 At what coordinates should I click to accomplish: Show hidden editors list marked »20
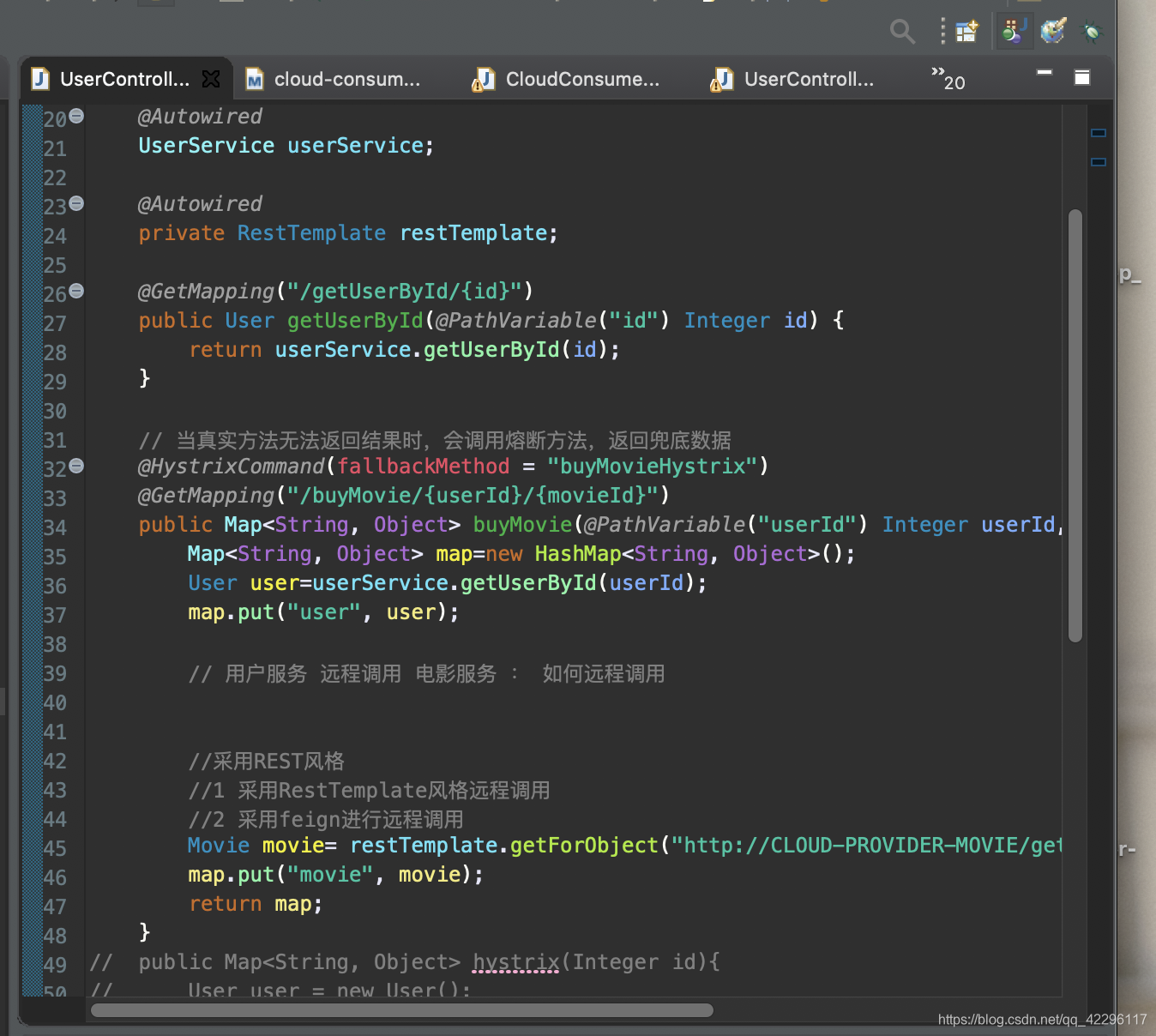point(948,79)
